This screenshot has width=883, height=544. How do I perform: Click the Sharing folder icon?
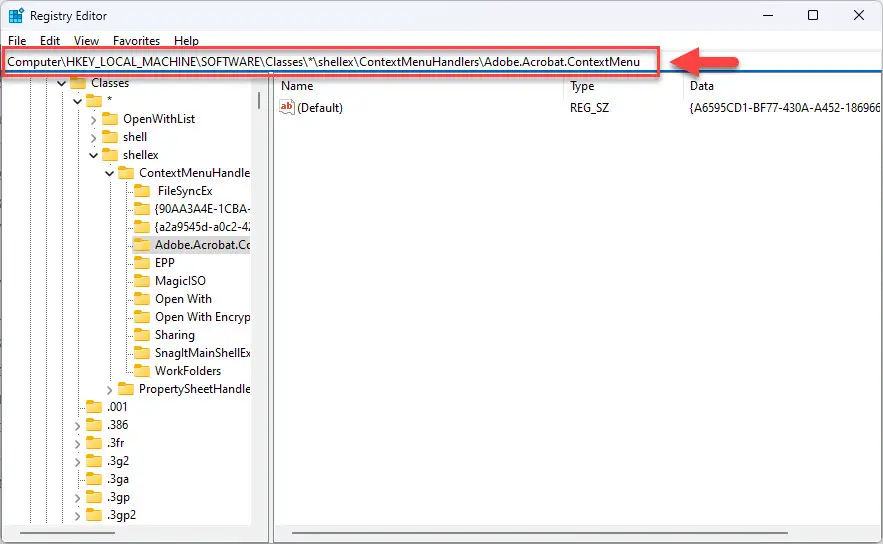(142, 335)
